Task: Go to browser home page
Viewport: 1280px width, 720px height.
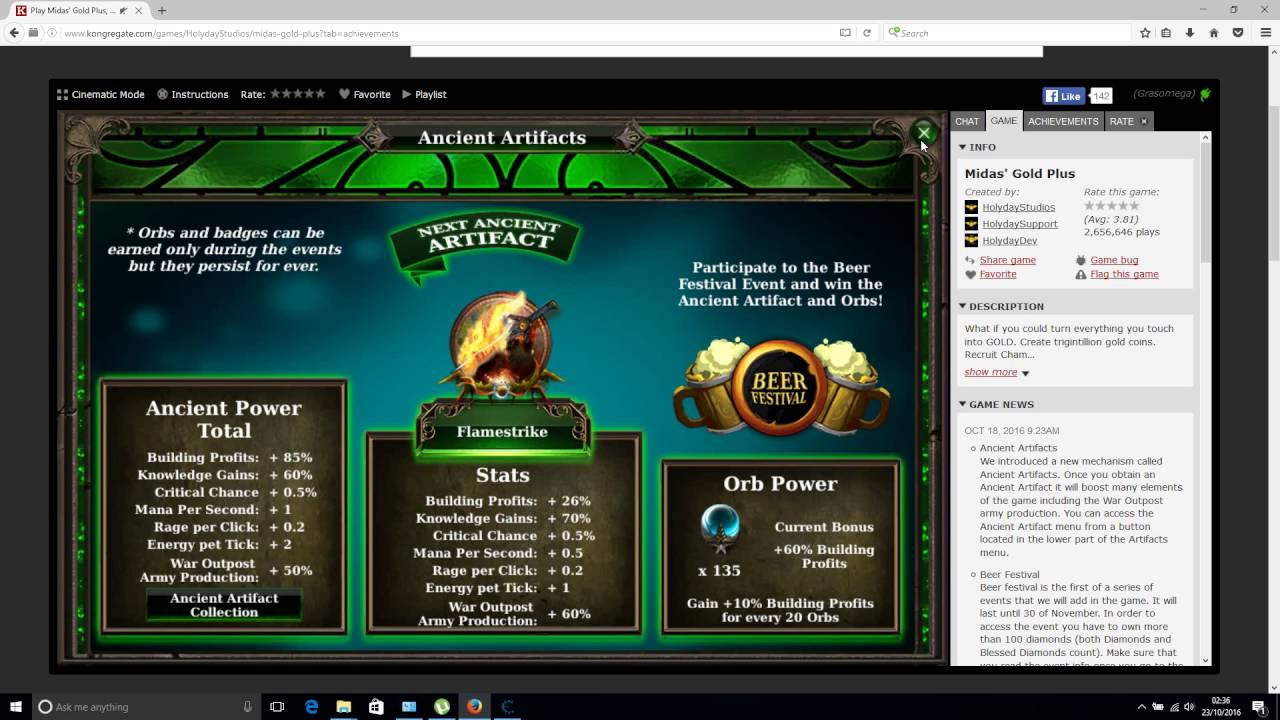Action: click(x=1213, y=33)
